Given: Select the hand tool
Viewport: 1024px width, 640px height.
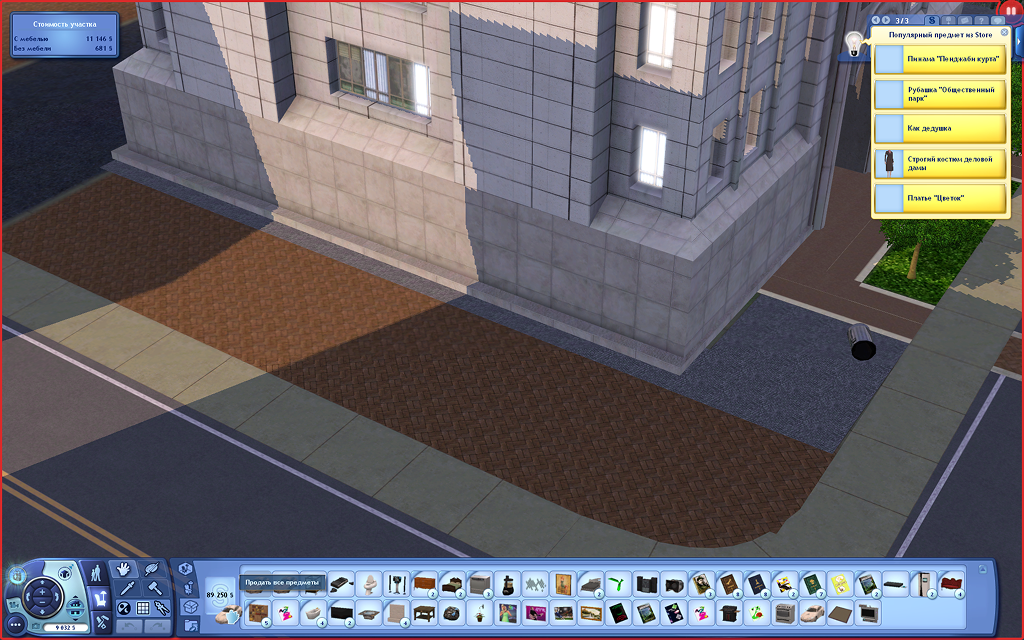Looking at the screenshot, I should 124,569.
